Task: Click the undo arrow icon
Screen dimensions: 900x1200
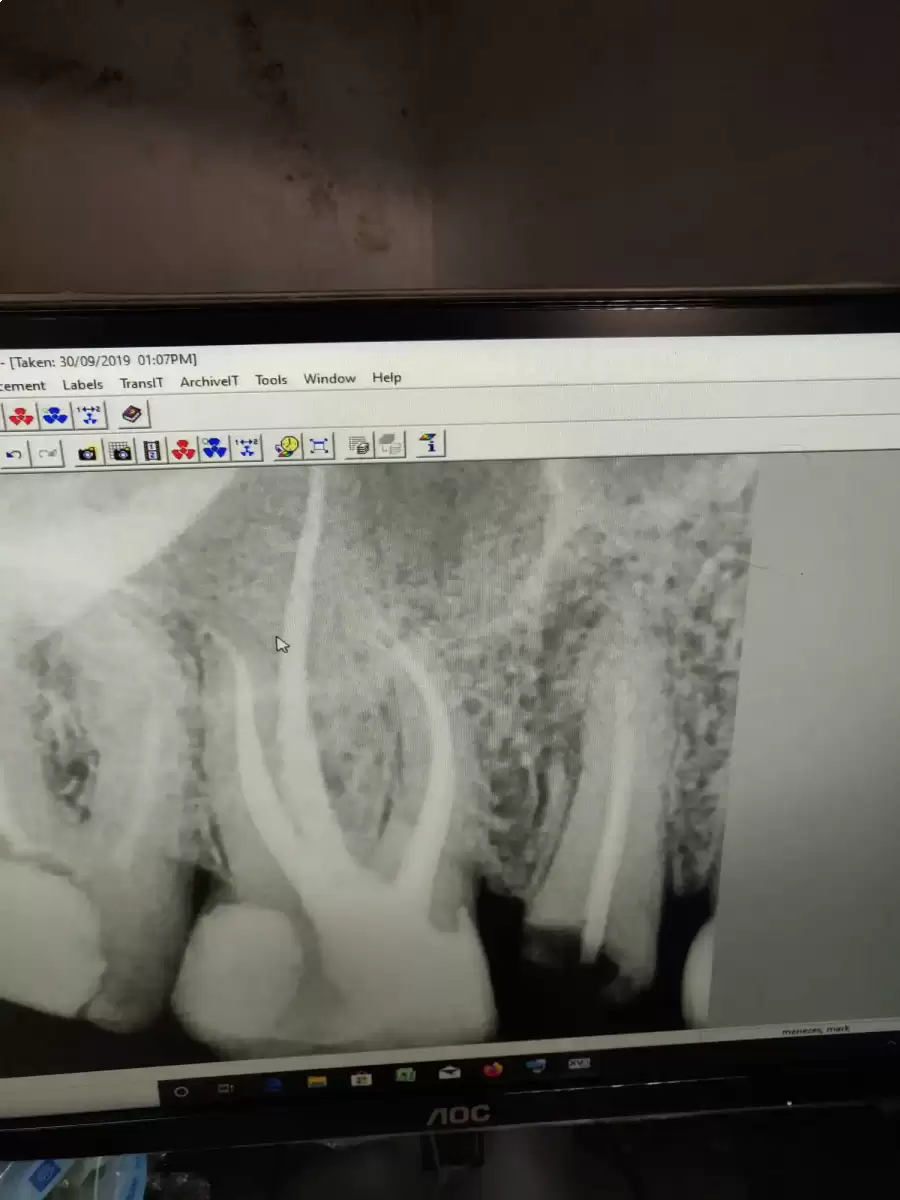Action: 15,454
